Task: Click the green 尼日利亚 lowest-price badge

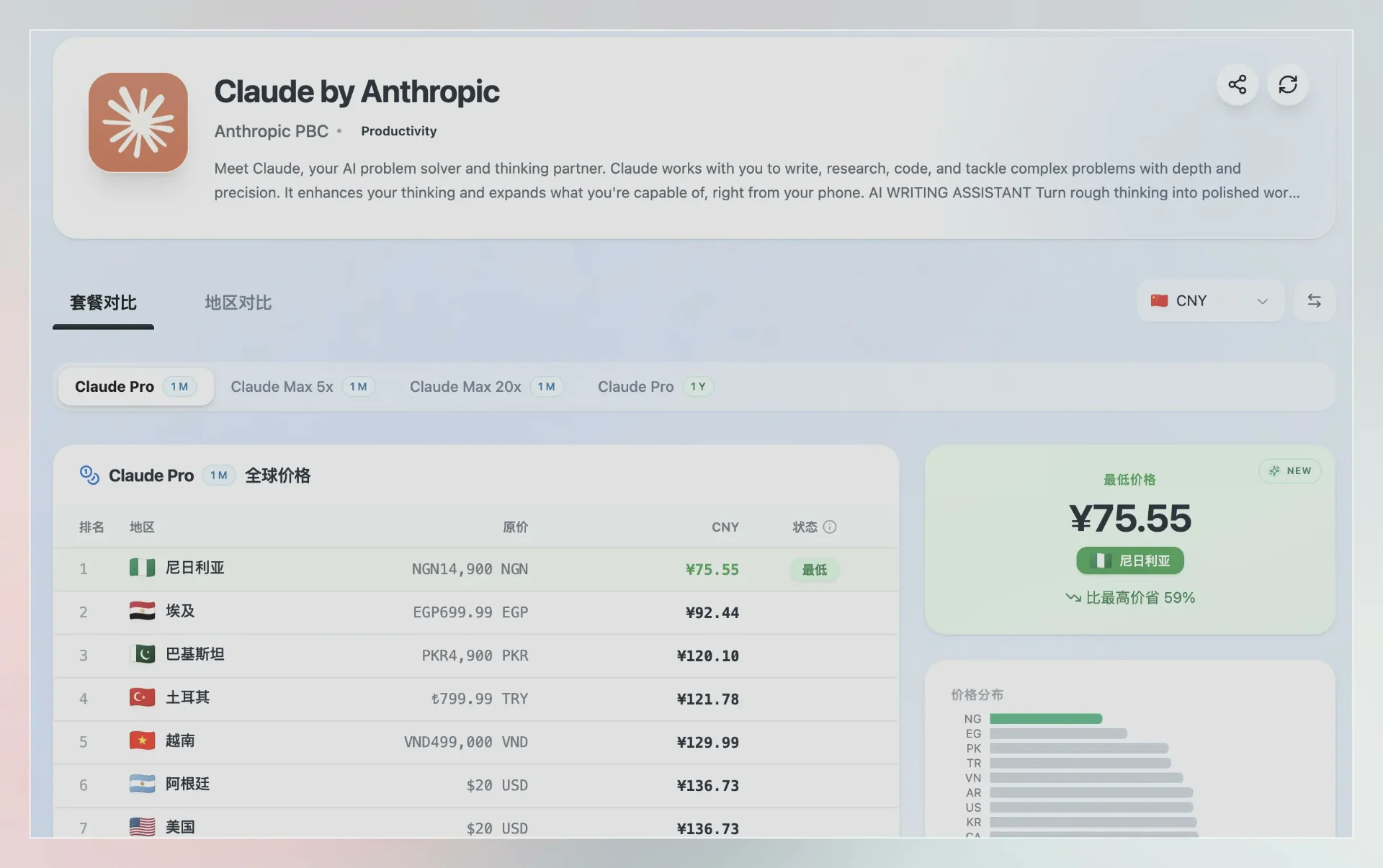Action: [x=1130, y=561]
